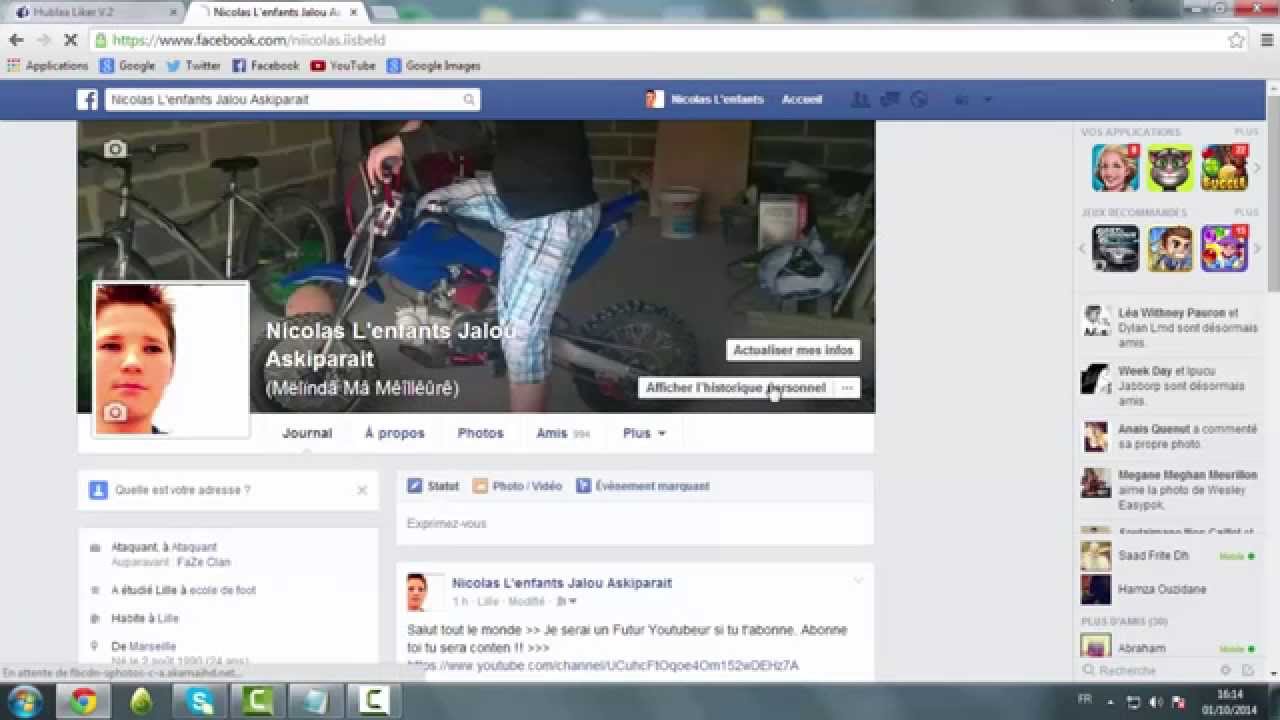The width and height of the screenshot is (1280, 720).
Task: Show next apps with right chevron
Action: 1257,167
